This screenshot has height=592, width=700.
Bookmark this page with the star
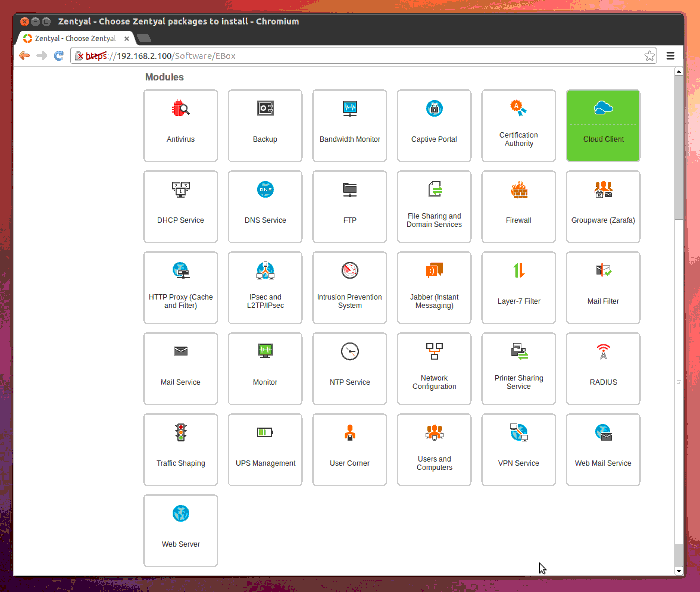pyautogui.click(x=650, y=55)
